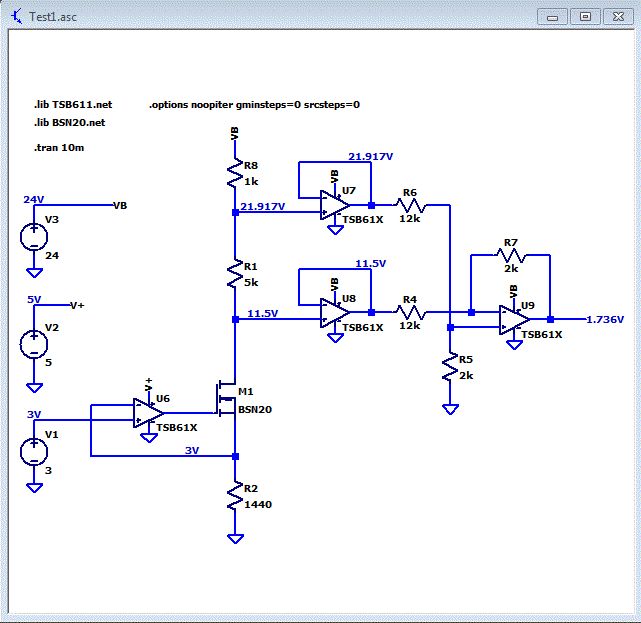Select resistor R6 12k
The height and width of the screenshot is (623, 641).
tap(410, 205)
